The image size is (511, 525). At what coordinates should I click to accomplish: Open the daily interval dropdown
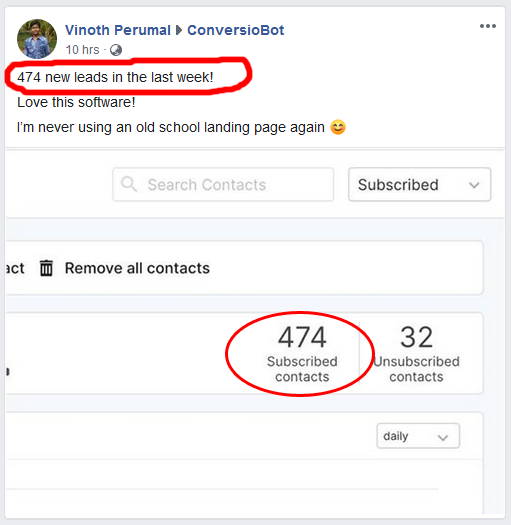[x=418, y=436]
